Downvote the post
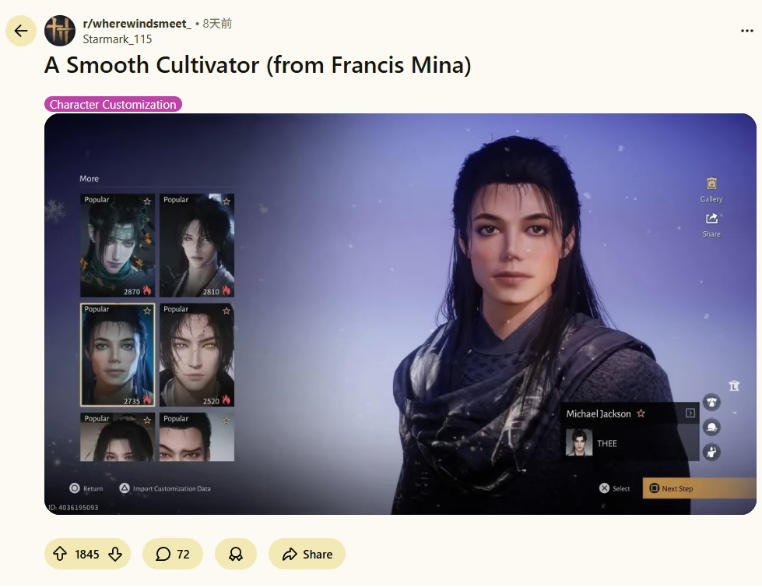This screenshot has width=762, height=587. tap(115, 554)
